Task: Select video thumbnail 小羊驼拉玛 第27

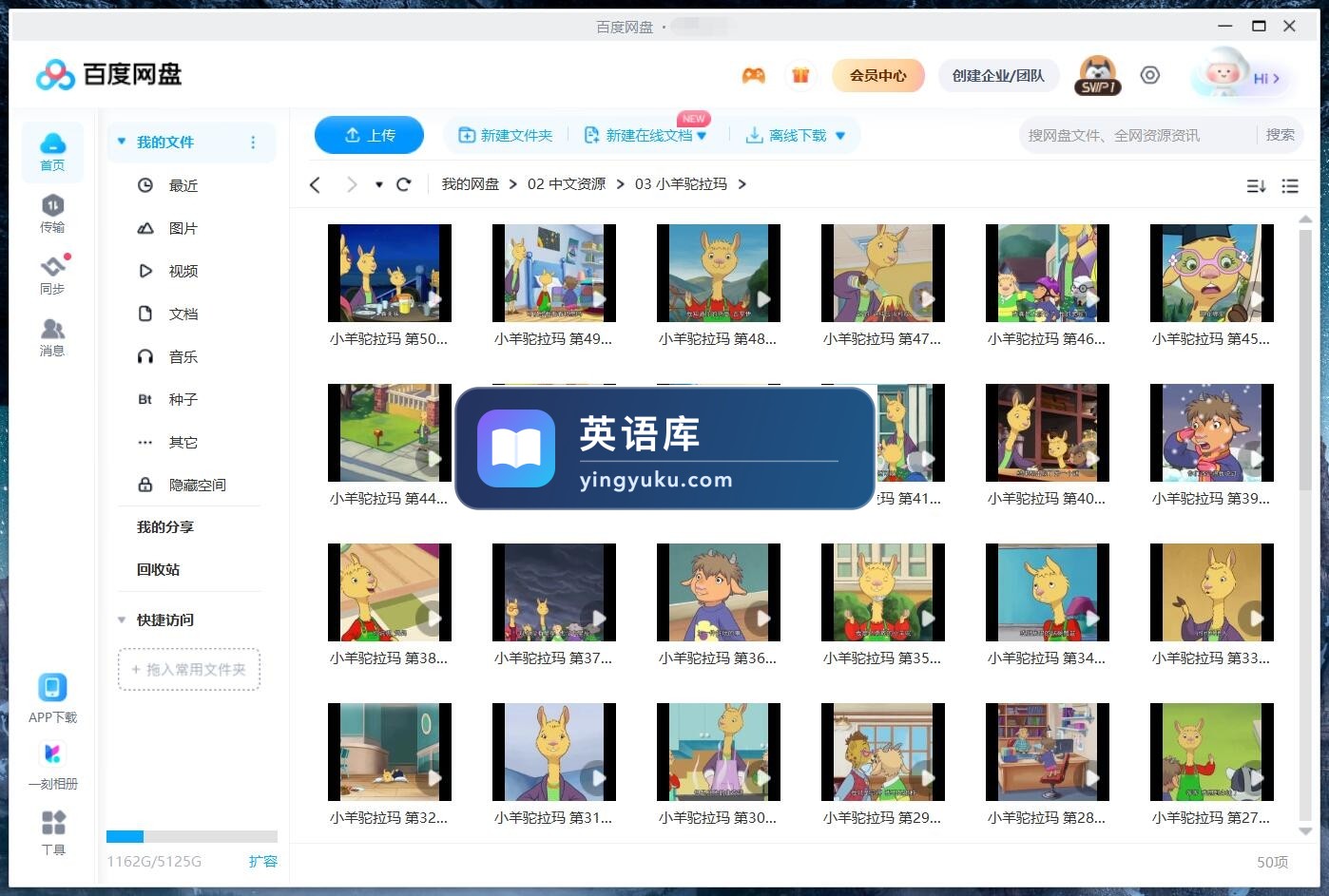Action: coord(1211,752)
